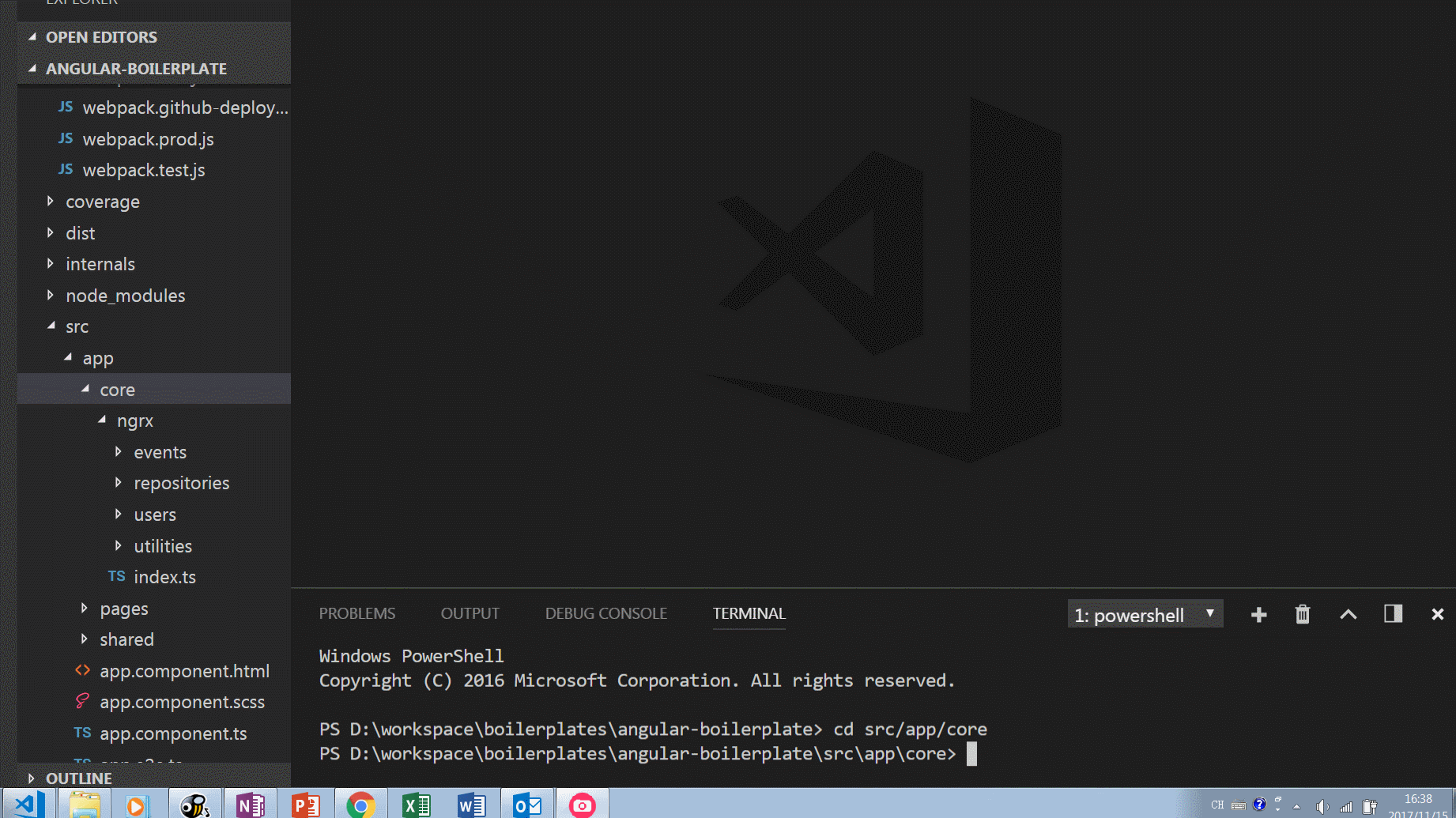Open Chrome from taskbar
Viewport: 1456px width, 818px height.
coord(360,804)
